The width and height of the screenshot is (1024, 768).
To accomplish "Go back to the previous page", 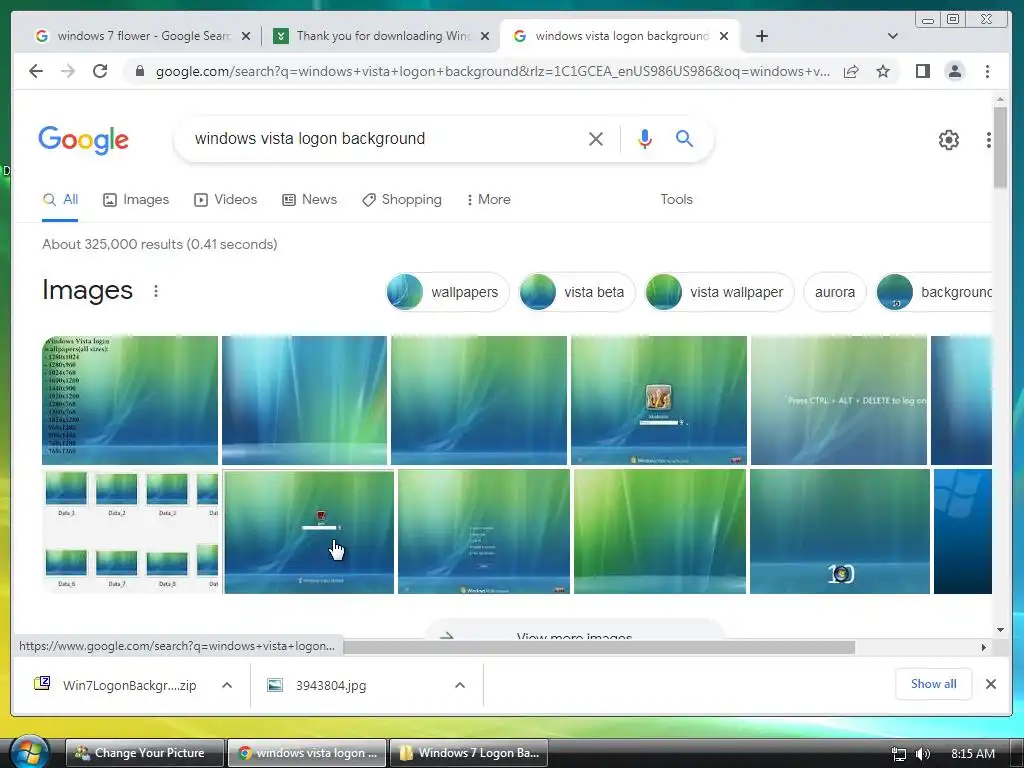I will pyautogui.click(x=36, y=71).
